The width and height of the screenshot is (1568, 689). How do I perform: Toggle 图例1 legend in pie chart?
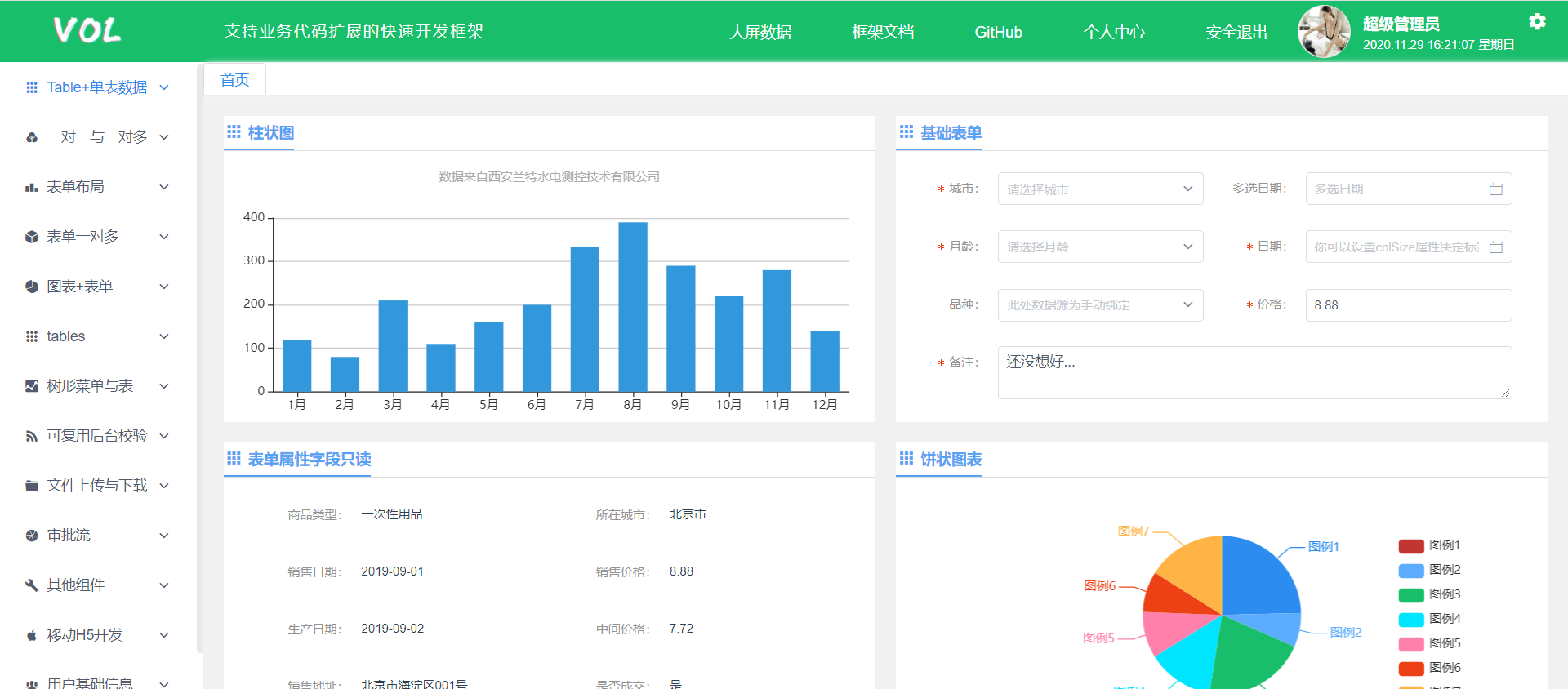tap(1429, 545)
